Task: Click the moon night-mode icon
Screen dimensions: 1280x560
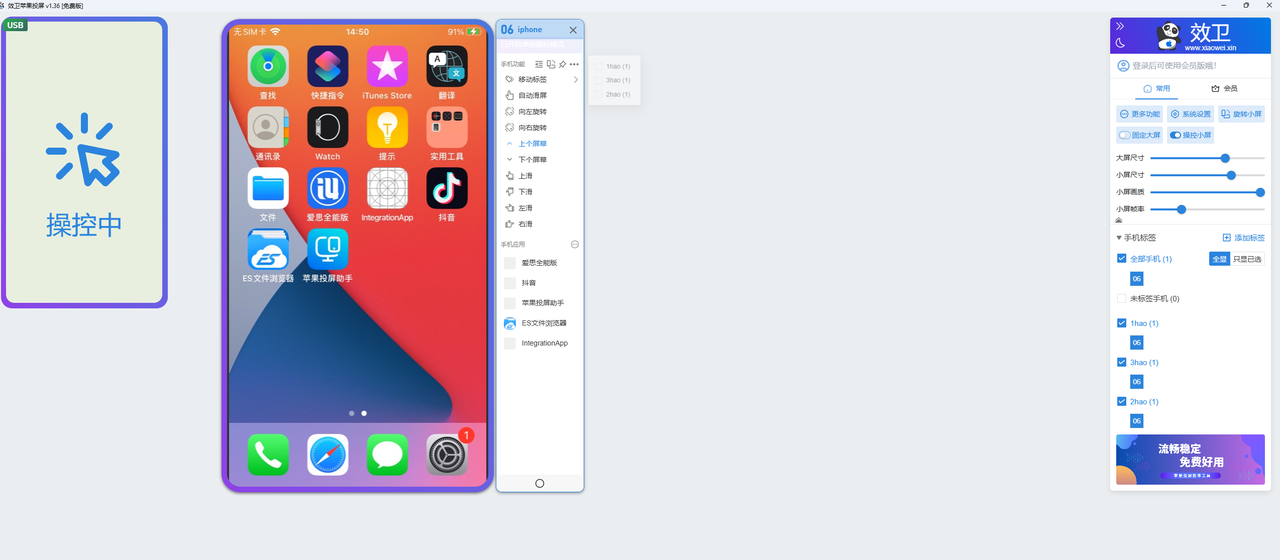Action: point(1120,43)
